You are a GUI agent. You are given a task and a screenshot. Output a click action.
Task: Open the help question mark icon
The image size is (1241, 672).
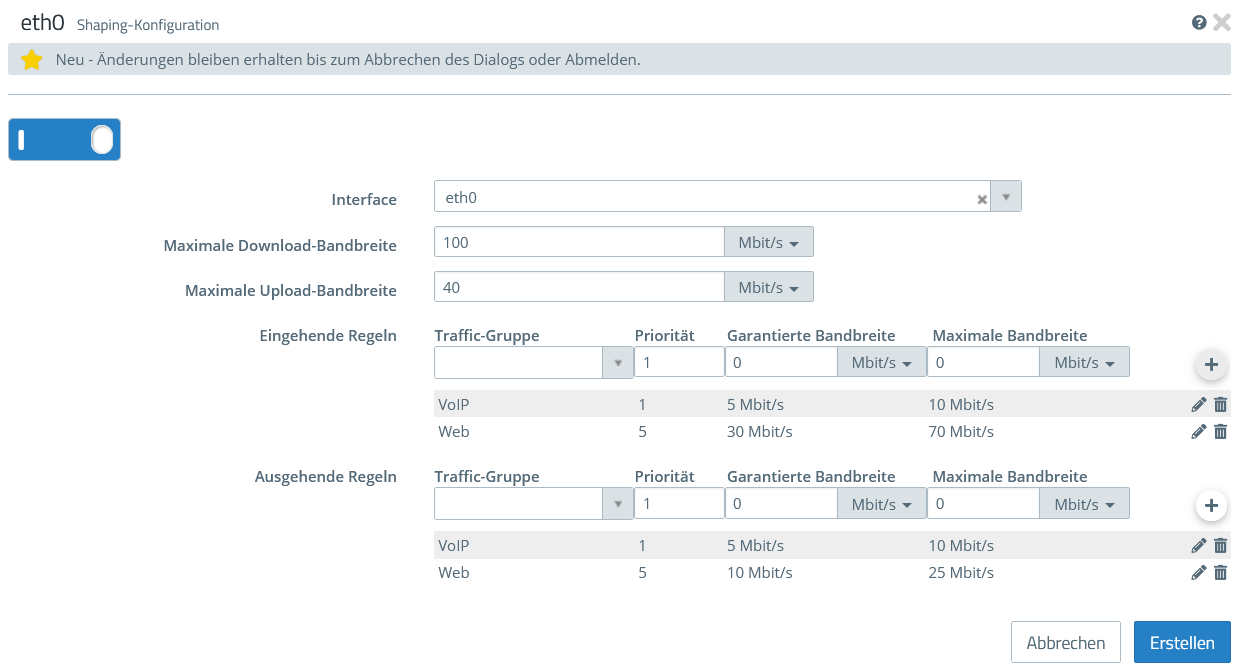click(1199, 23)
